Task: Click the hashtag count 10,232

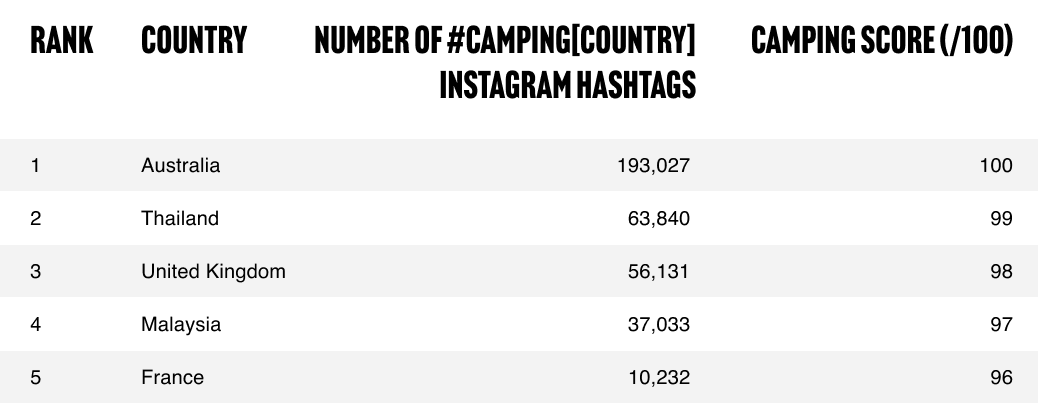Action: point(659,377)
